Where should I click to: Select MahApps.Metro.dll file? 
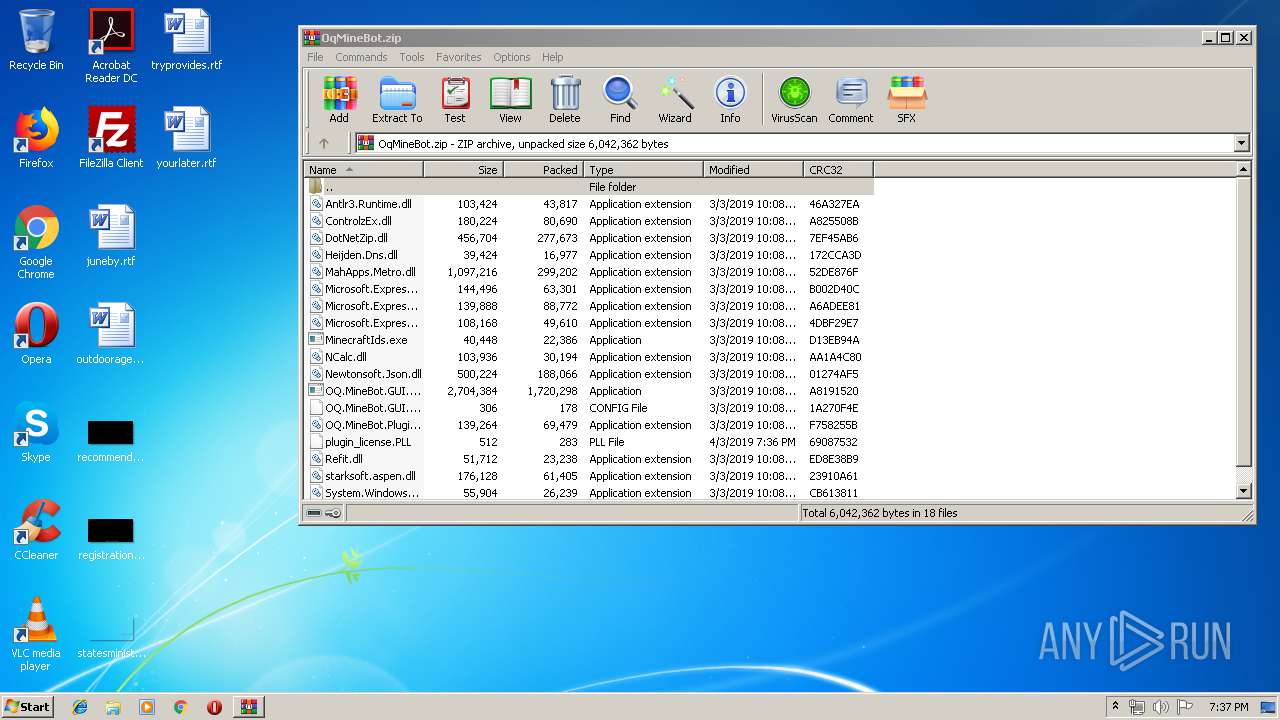click(x=589, y=272)
